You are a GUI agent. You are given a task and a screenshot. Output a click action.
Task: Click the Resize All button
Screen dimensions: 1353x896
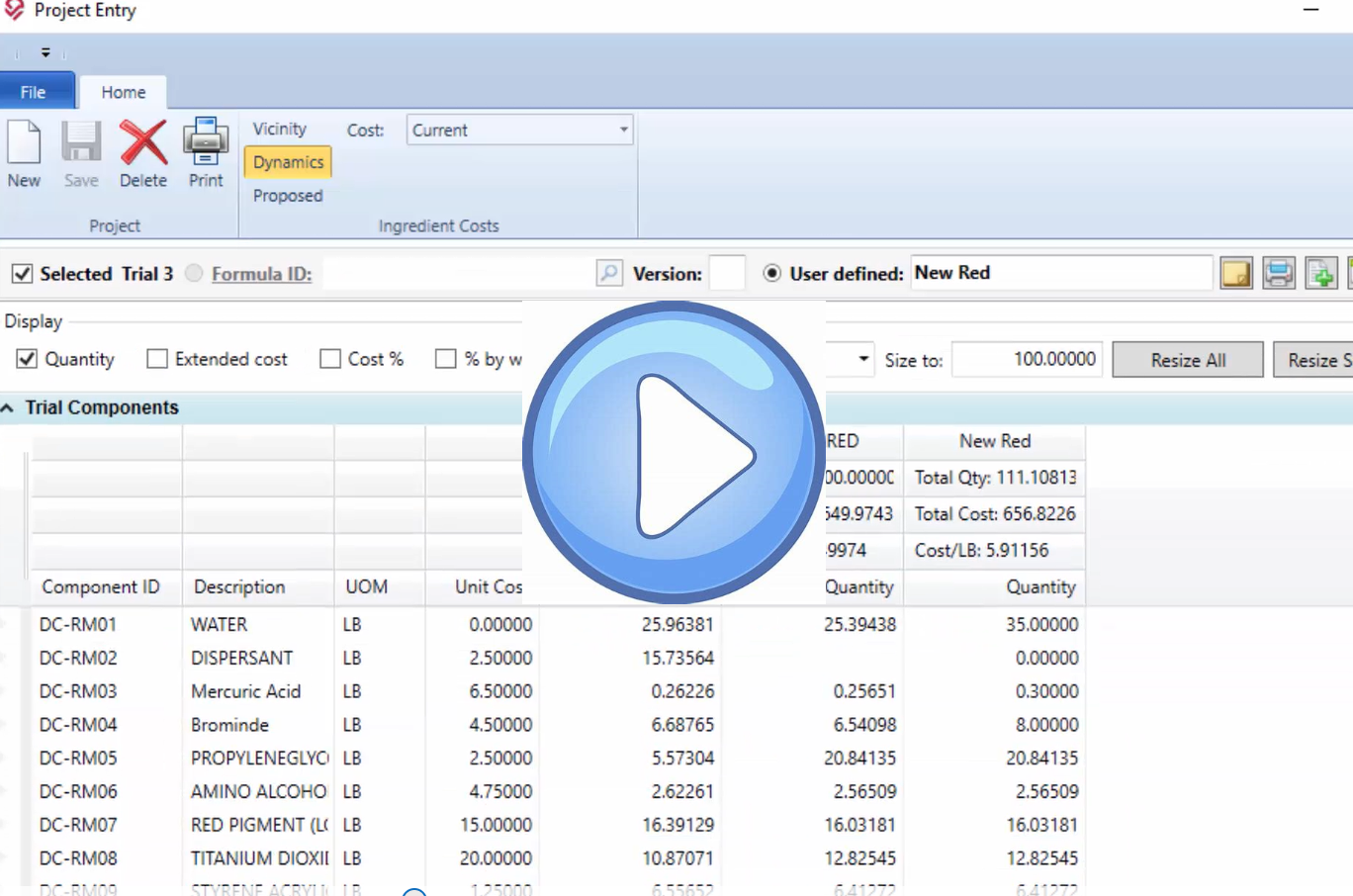click(1188, 360)
